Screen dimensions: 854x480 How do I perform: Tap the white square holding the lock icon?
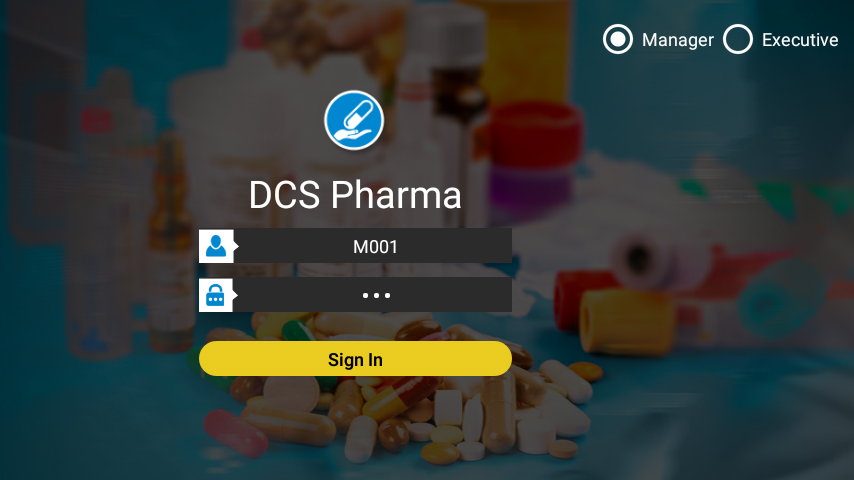216,295
